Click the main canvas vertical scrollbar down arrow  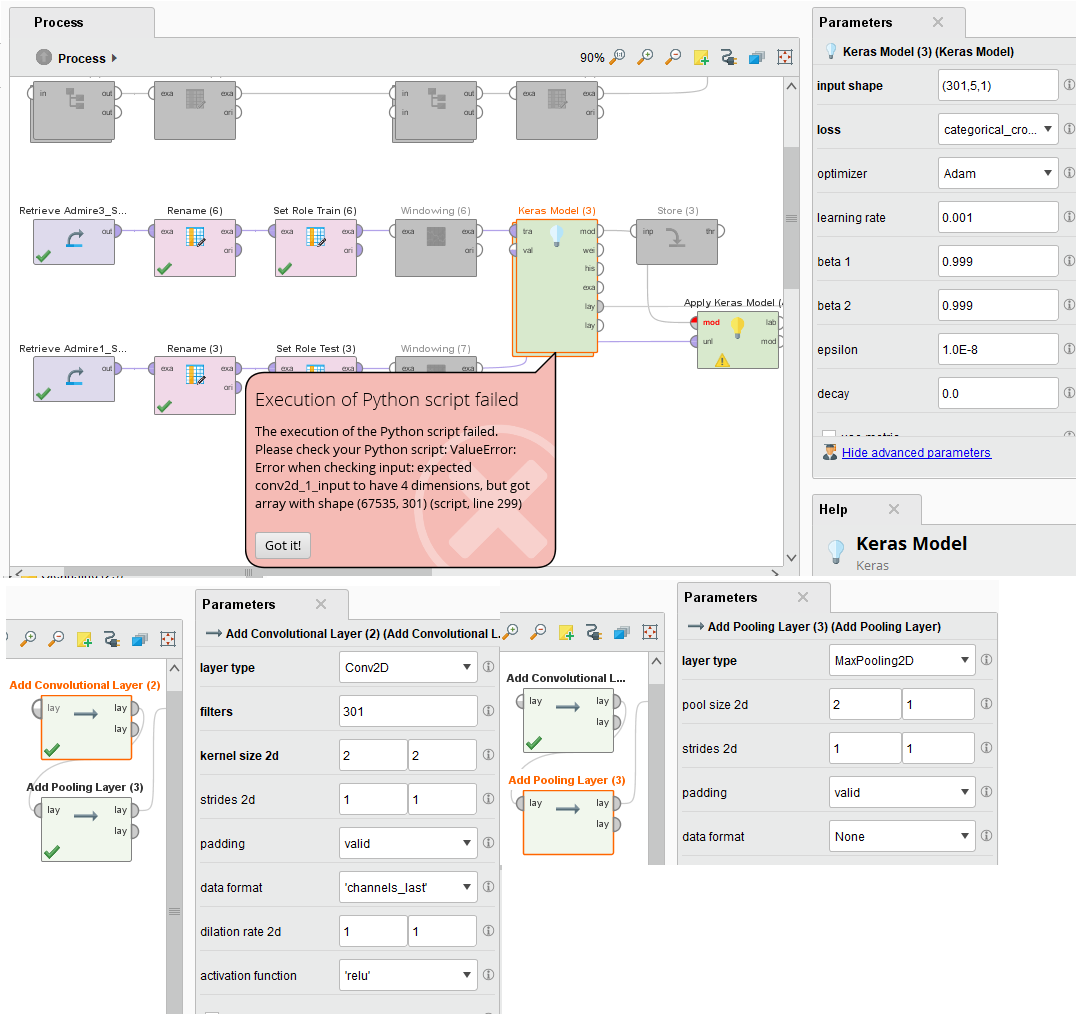click(791, 558)
